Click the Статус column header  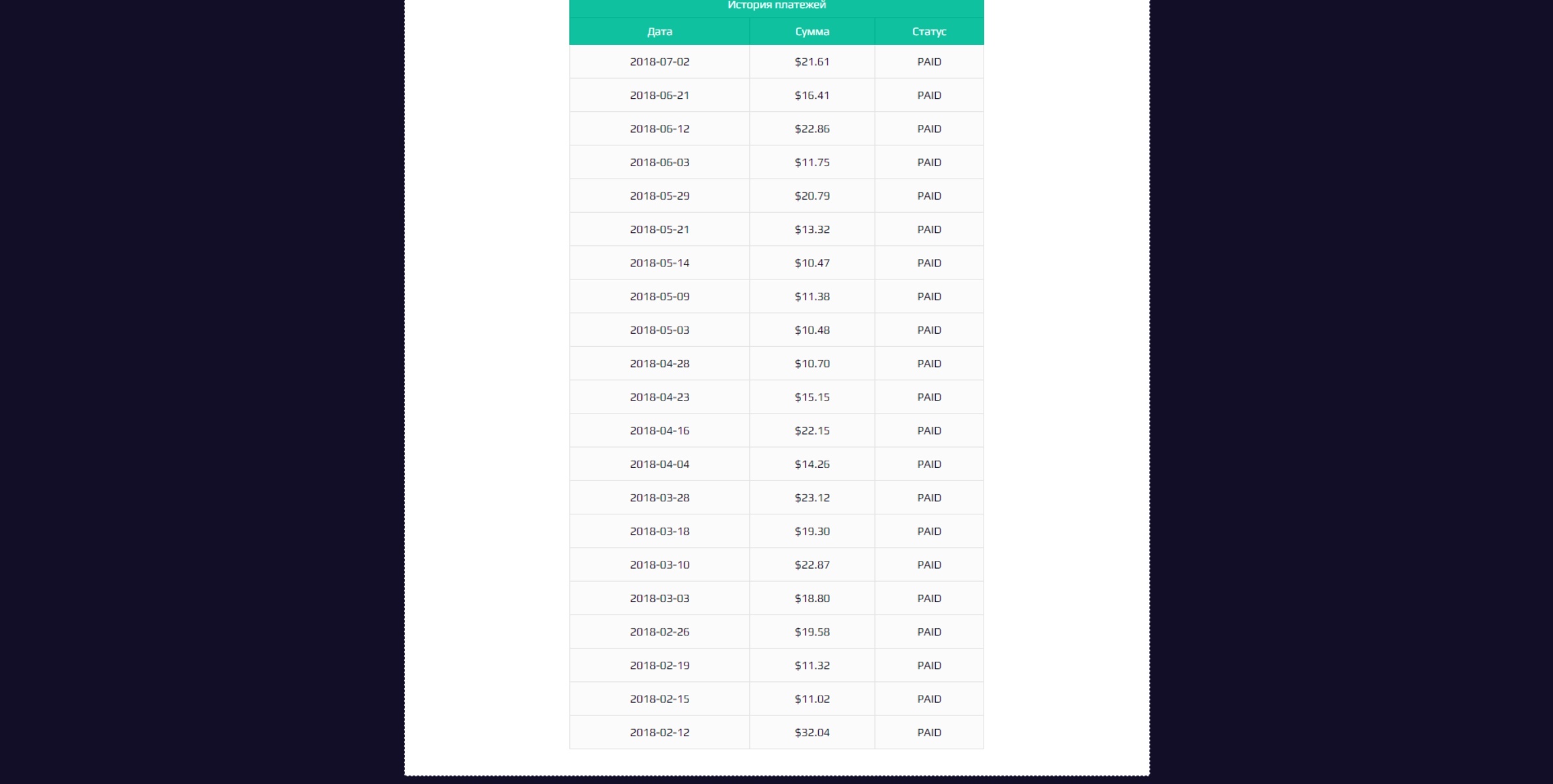[929, 31]
